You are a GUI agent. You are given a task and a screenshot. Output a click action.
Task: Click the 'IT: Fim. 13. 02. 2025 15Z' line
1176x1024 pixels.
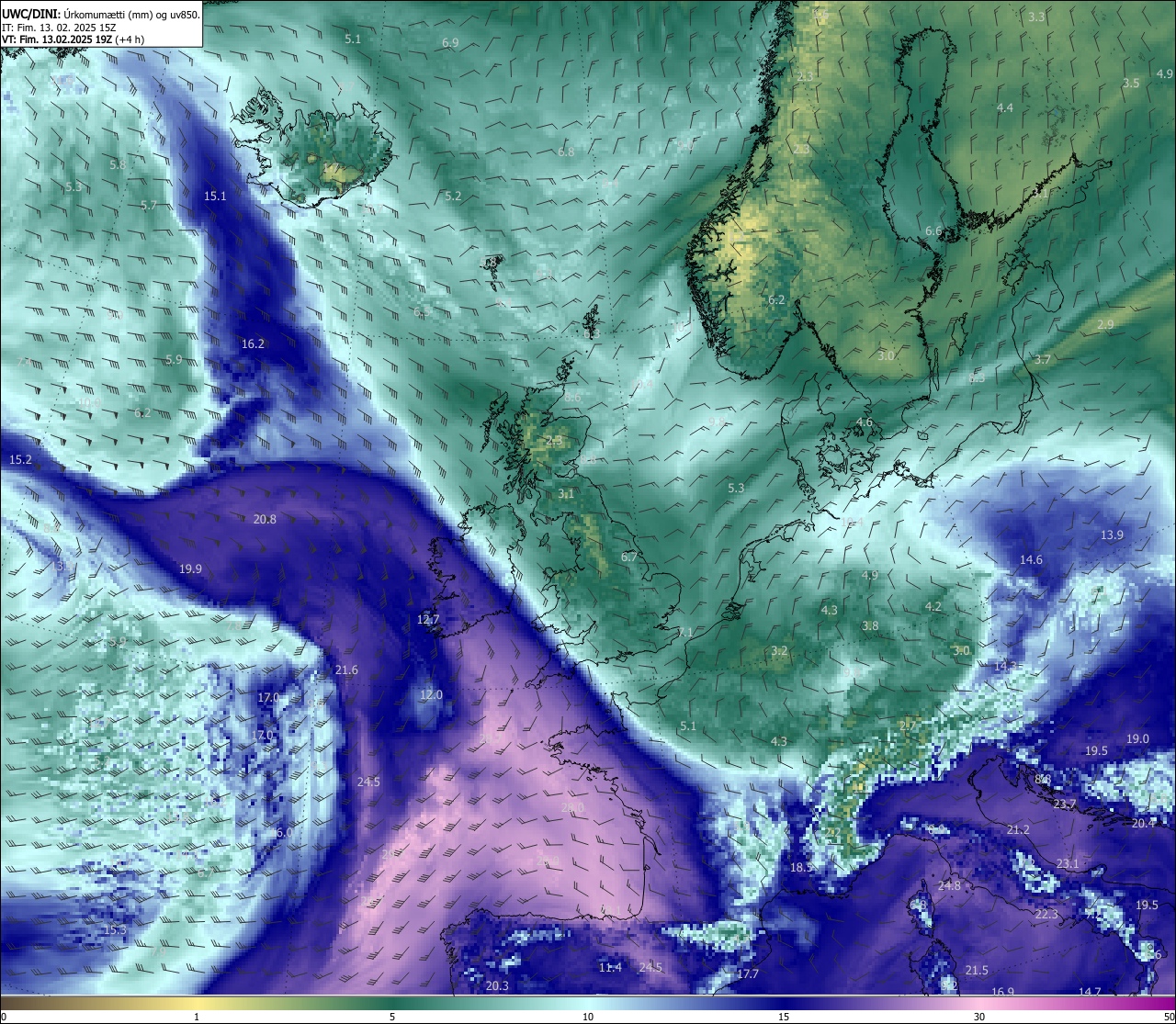57,28
